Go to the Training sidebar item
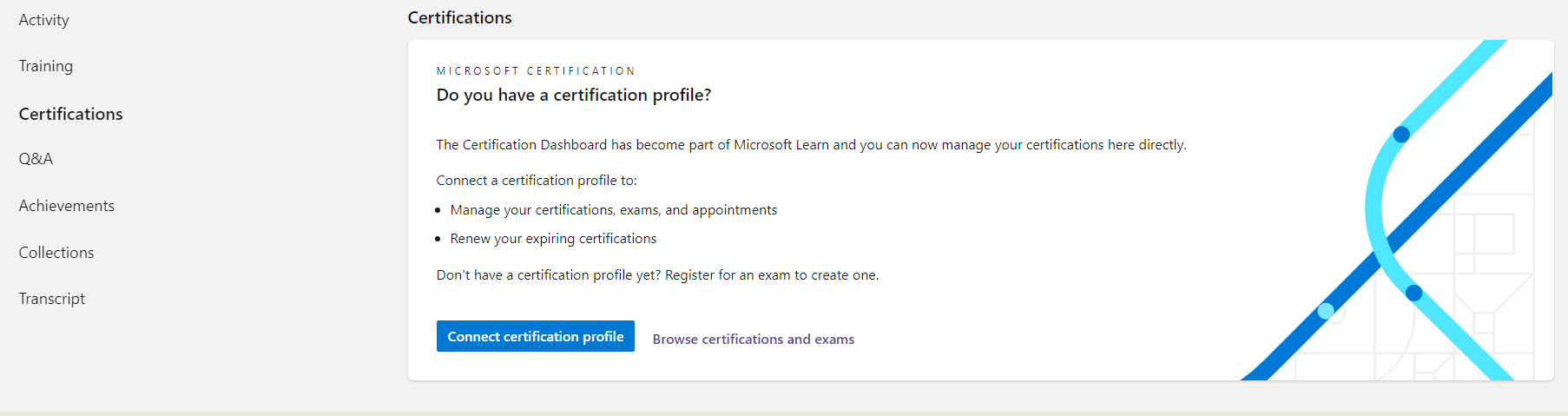The height and width of the screenshot is (416, 1568). (x=46, y=66)
